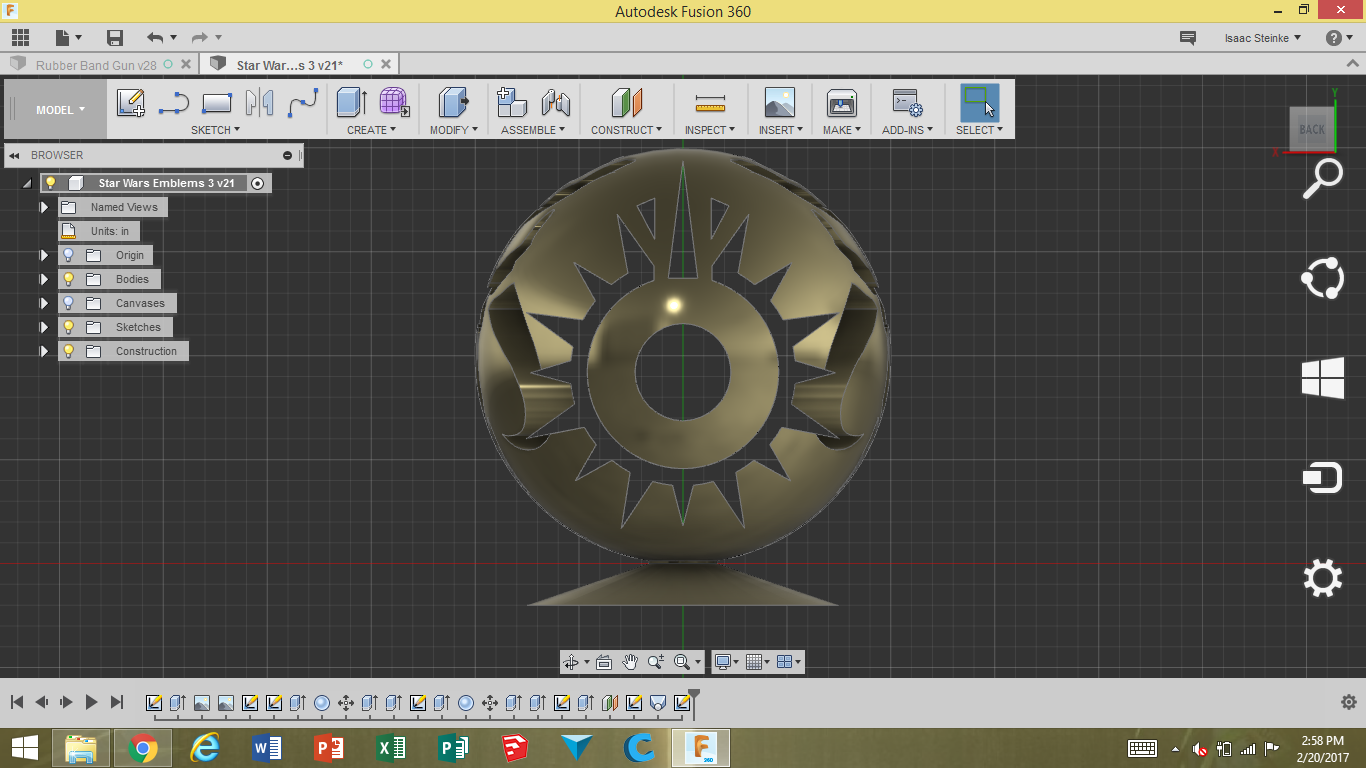The image size is (1366, 768).
Task: Select the construction plane feature in timeline
Action: [x=610, y=703]
